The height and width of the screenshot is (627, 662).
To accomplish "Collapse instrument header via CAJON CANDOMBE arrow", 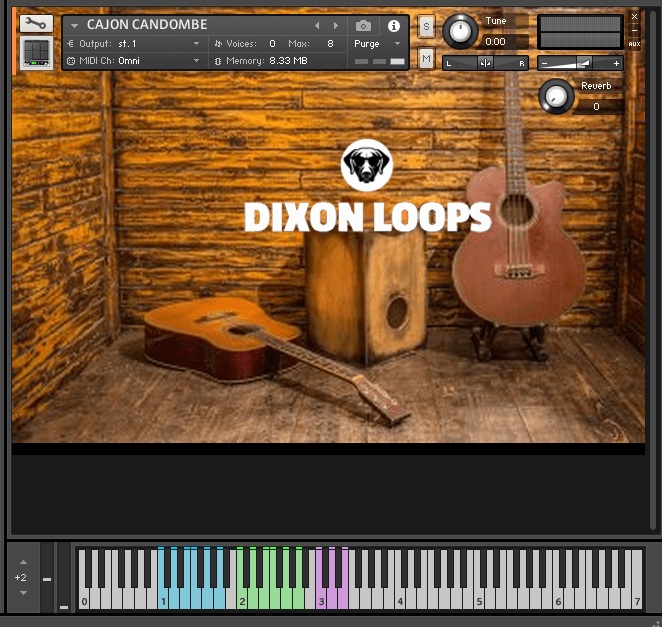I will coord(74,25).
